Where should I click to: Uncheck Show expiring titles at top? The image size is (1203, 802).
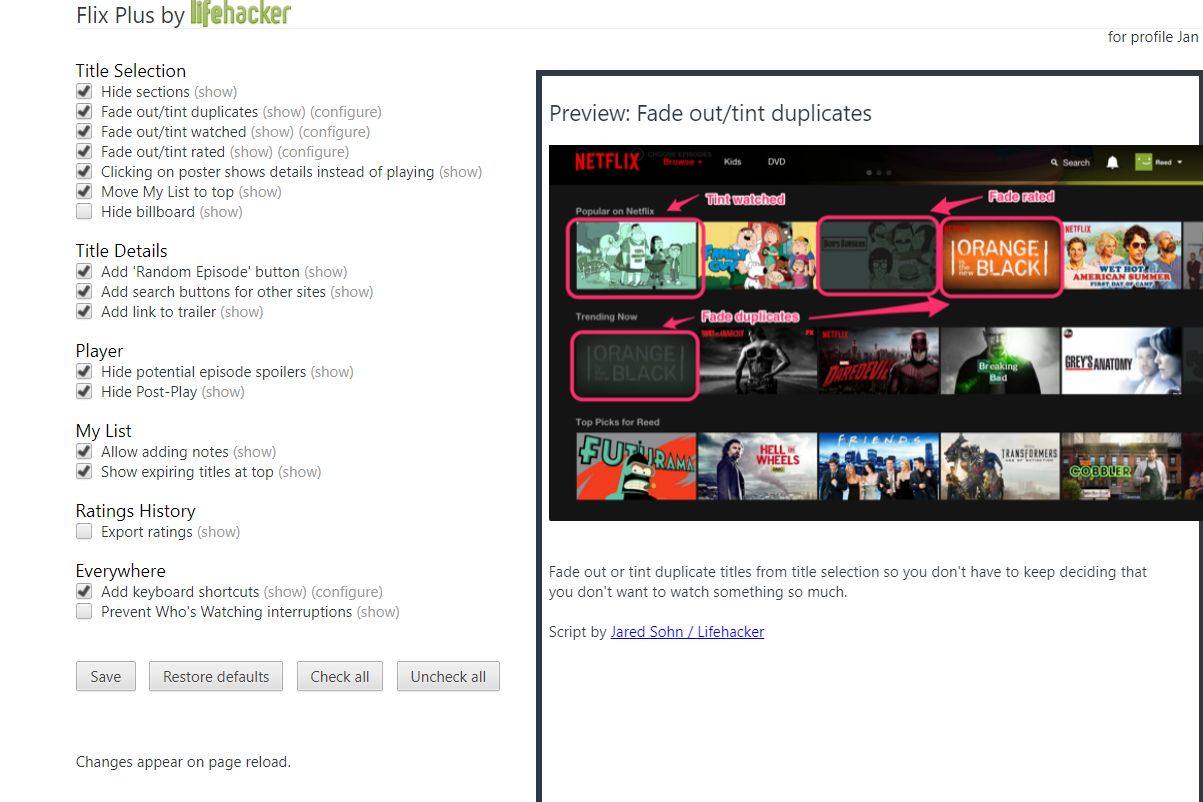click(x=84, y=471)
